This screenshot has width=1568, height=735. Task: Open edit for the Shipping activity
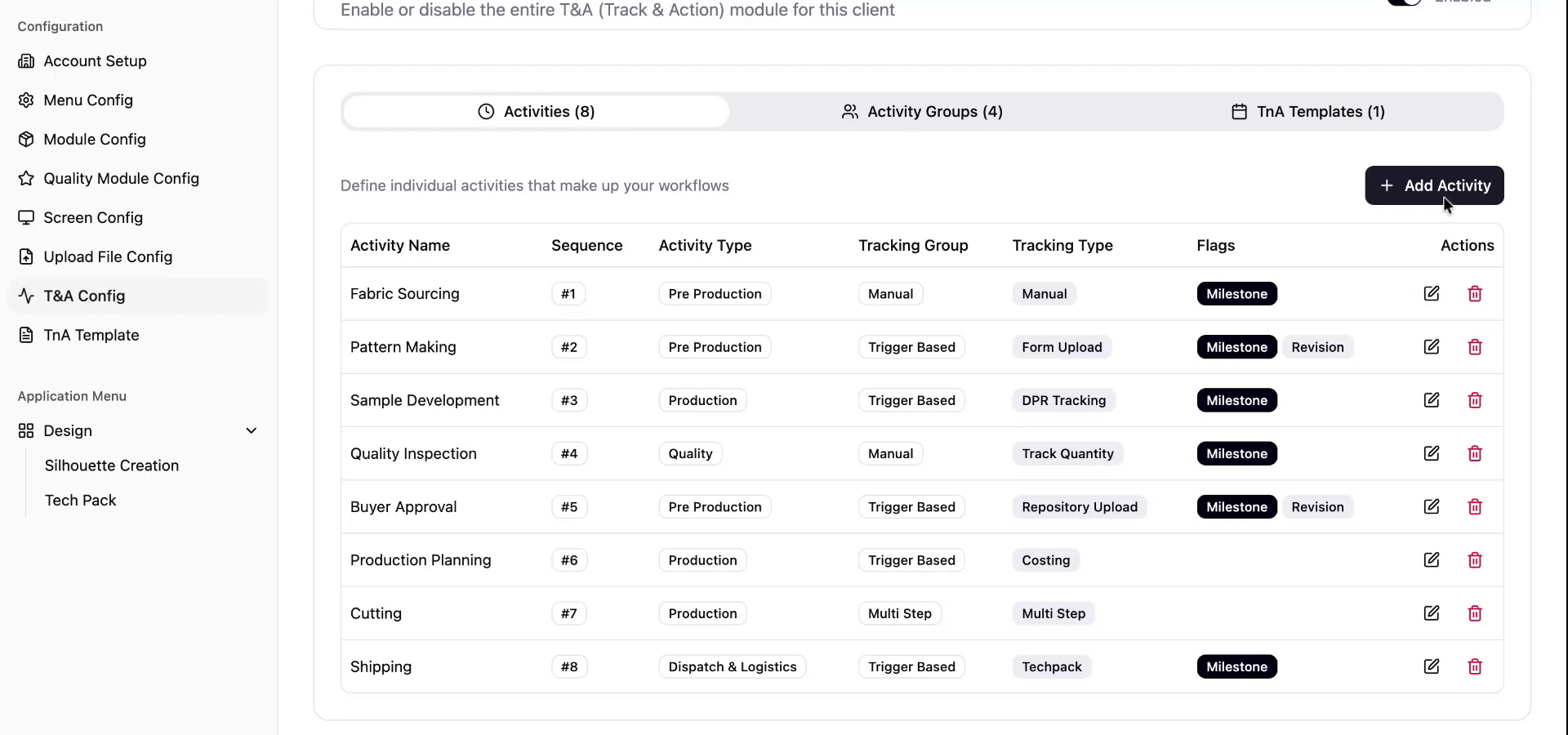tap(1432, 666)
